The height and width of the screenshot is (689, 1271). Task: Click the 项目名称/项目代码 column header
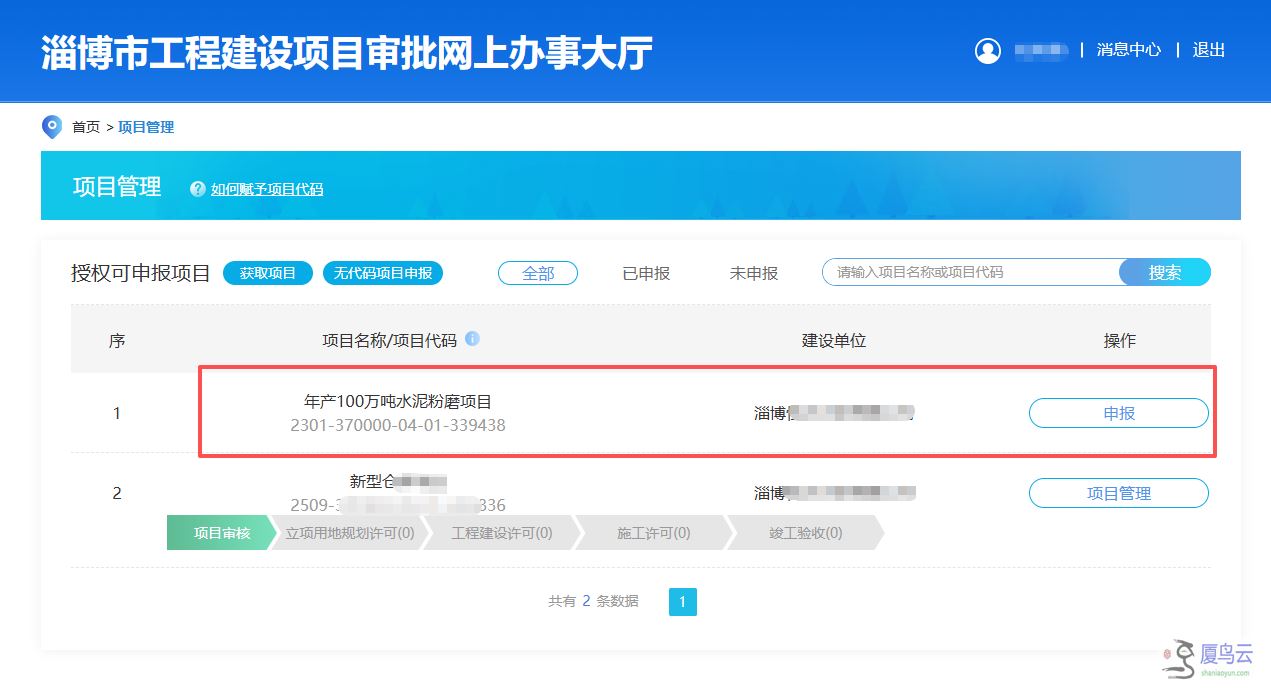[x=389, y=340]
